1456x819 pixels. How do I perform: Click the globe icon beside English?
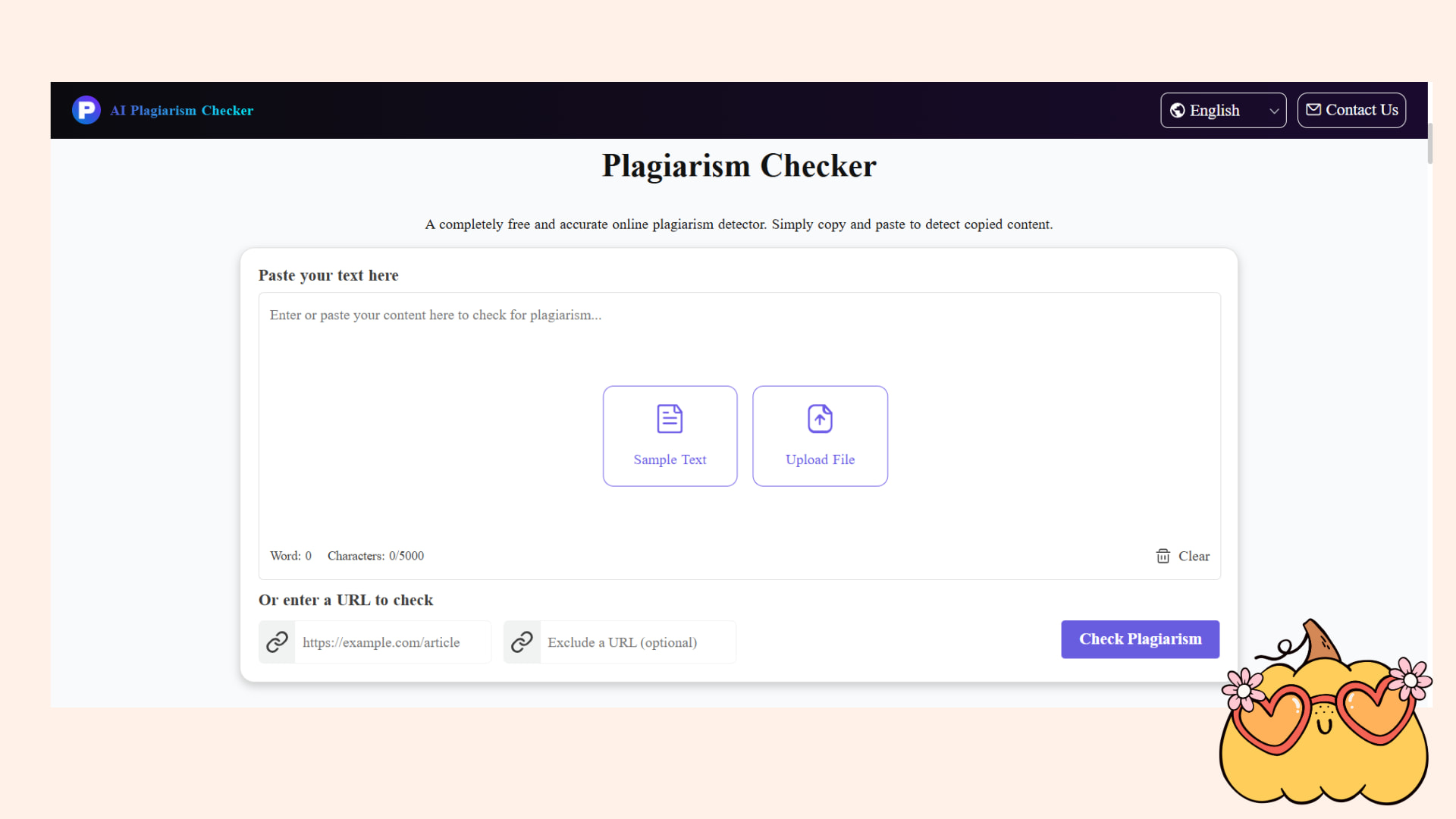(1178, 110)
